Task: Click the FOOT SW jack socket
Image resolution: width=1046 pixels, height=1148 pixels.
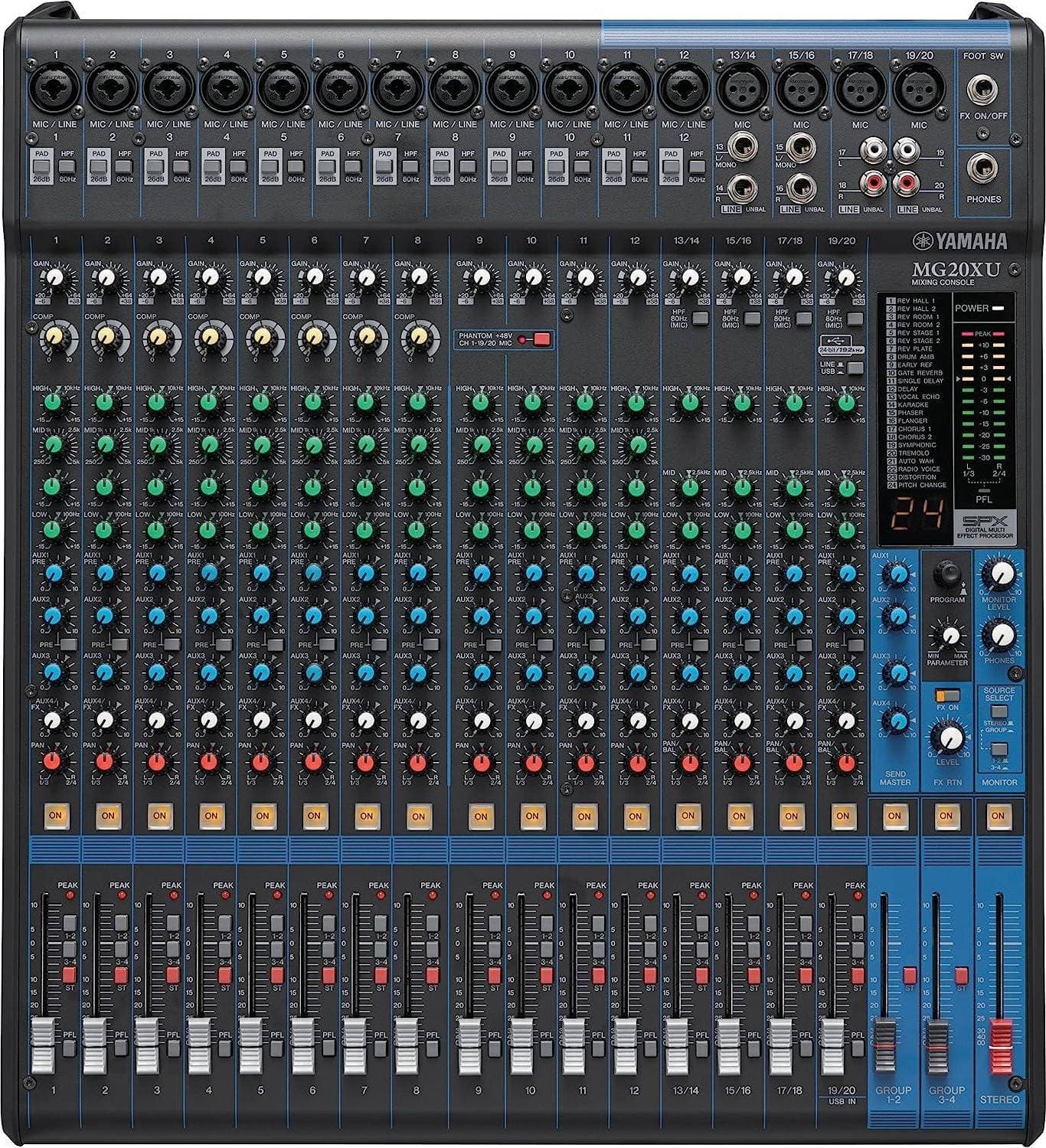Action: click(984, 91)
